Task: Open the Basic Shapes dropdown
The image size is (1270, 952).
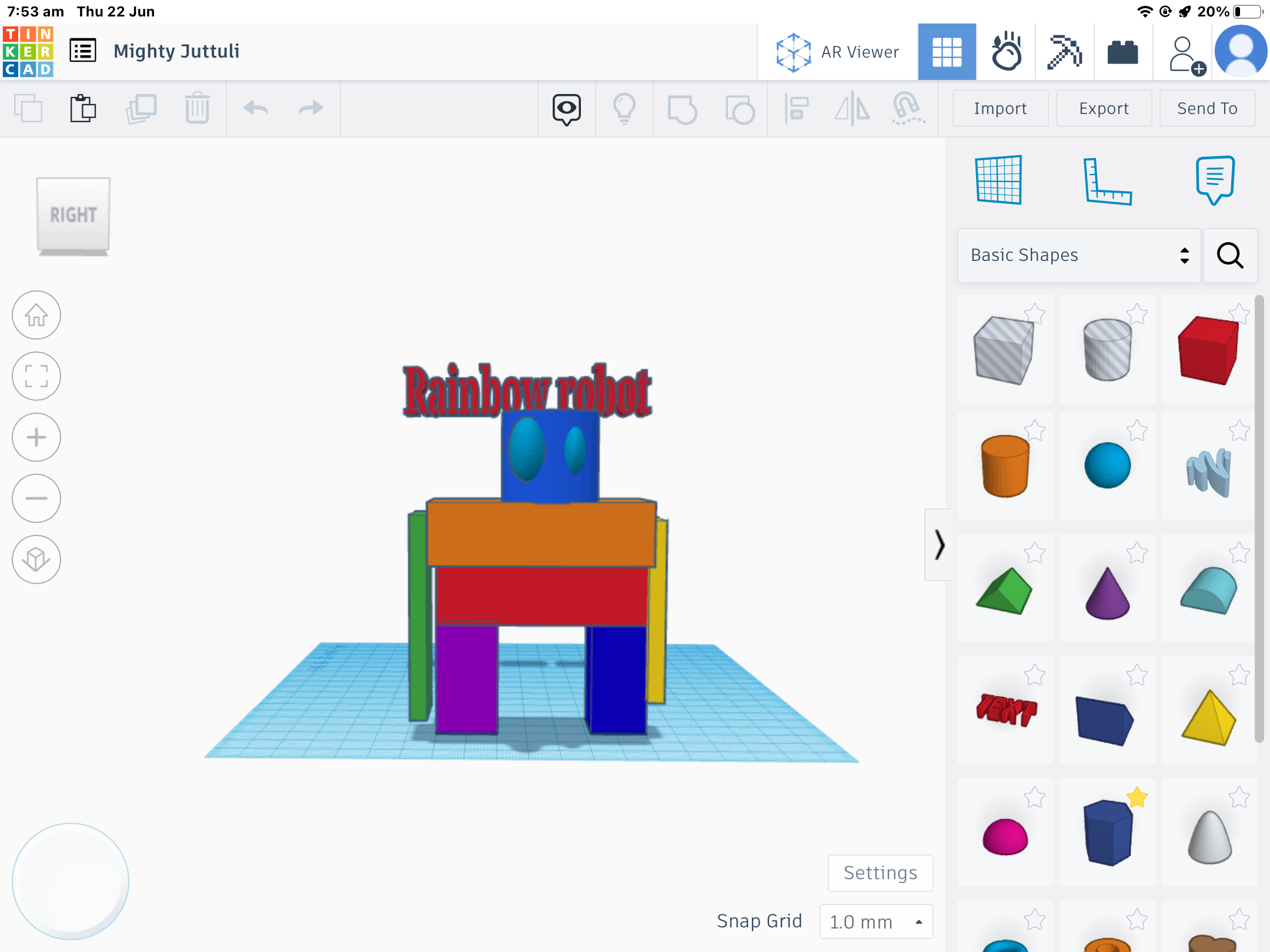Action: click(1079, 255)
